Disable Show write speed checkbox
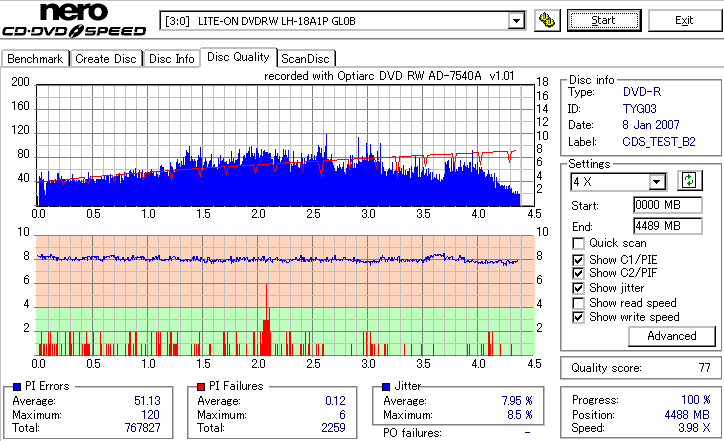The height and width of the screenshot is (441, 724). 578,317
